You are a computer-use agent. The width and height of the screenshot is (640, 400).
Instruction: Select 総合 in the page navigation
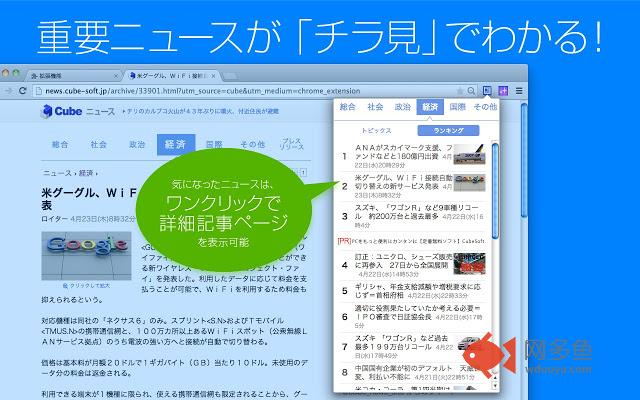point(60,144)
